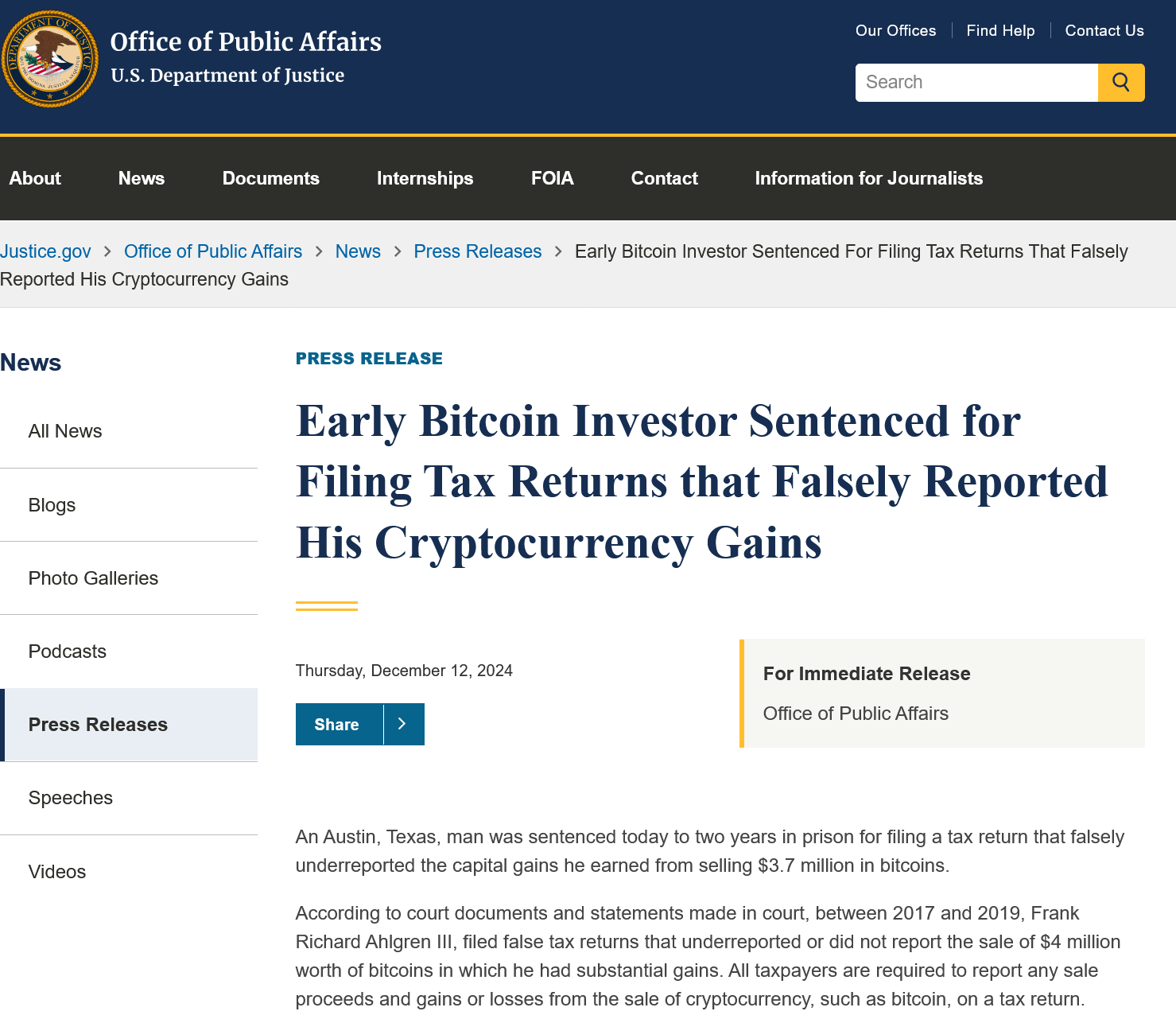
Task: Open the FOIA navigation item
Action: coord(553,178)
